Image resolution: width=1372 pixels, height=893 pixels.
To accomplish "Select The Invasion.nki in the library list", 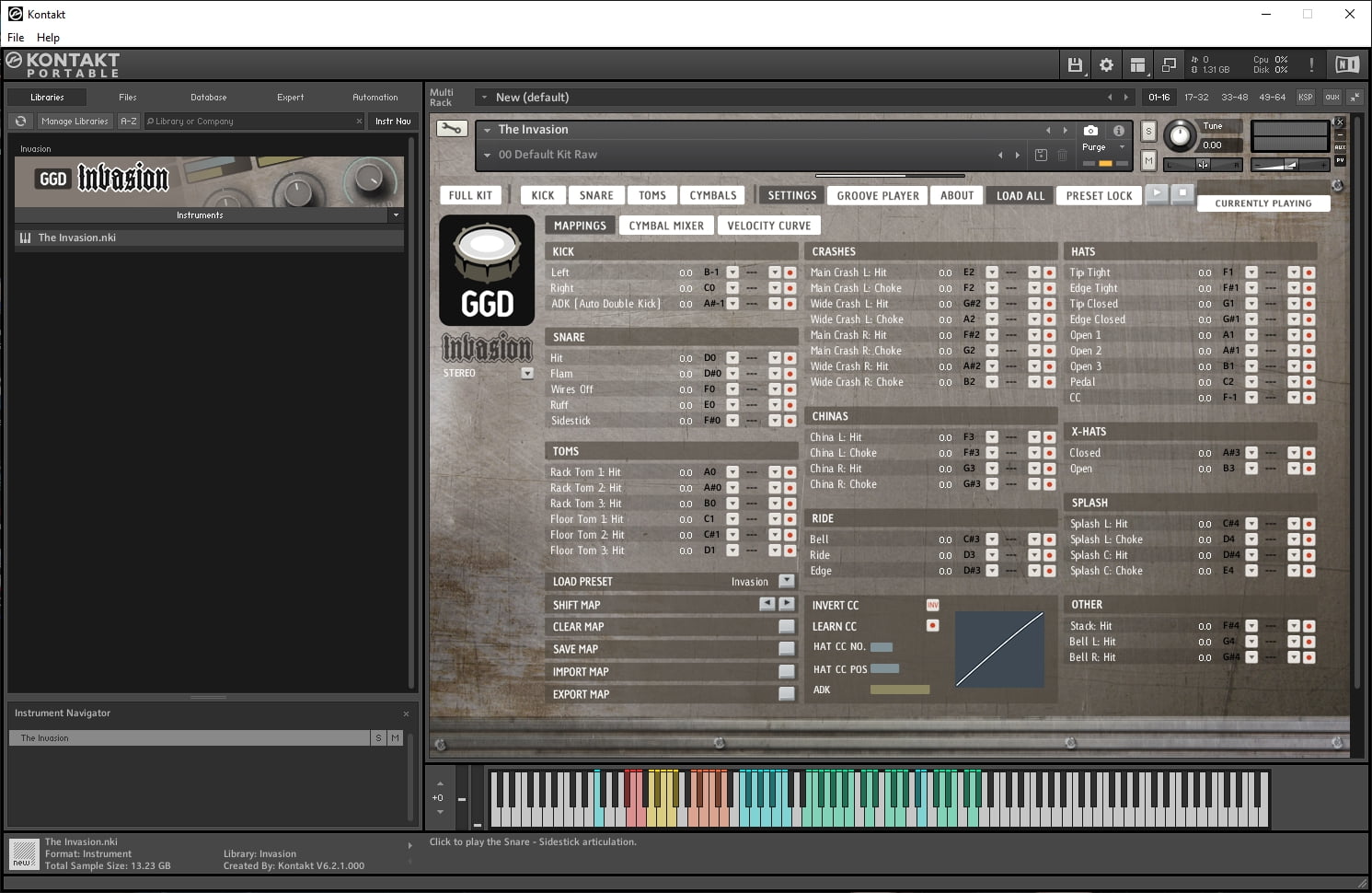I will pyautogui.click(x=76, y=238).
